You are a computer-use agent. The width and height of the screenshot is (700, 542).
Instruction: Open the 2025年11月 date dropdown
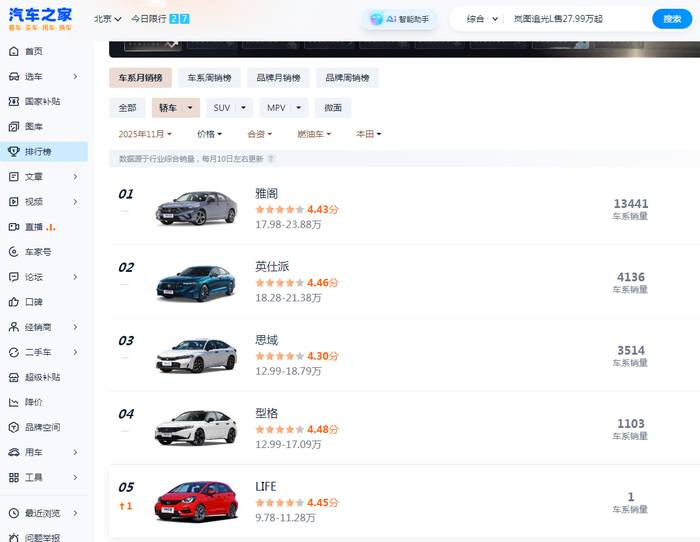click(x=145, y=134)
